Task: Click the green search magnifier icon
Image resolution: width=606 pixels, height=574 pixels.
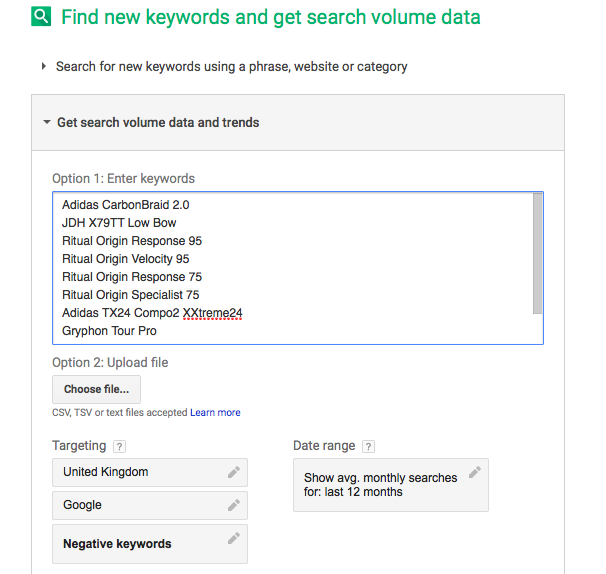Action: click(41, 17)
